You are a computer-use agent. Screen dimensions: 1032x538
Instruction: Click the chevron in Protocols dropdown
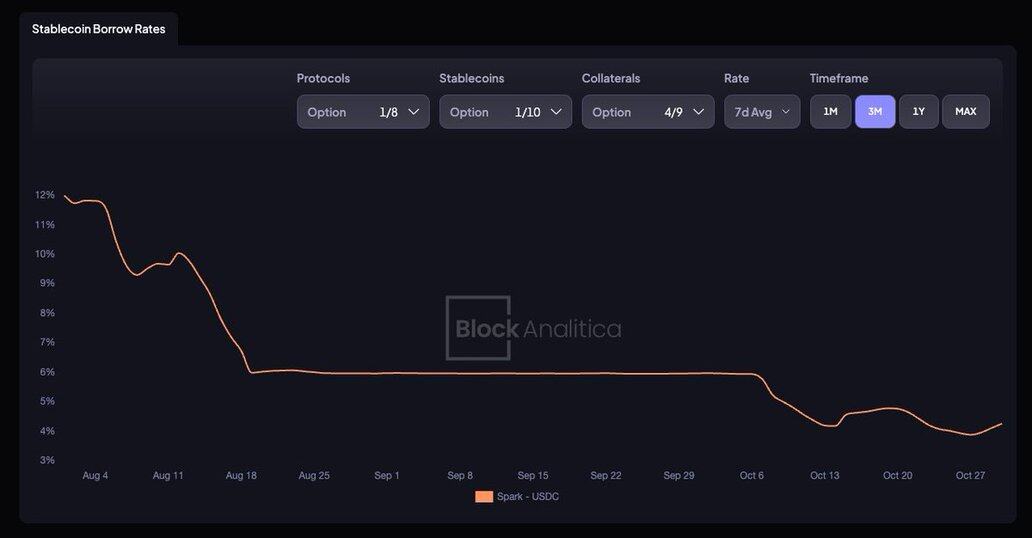(414, 112)
